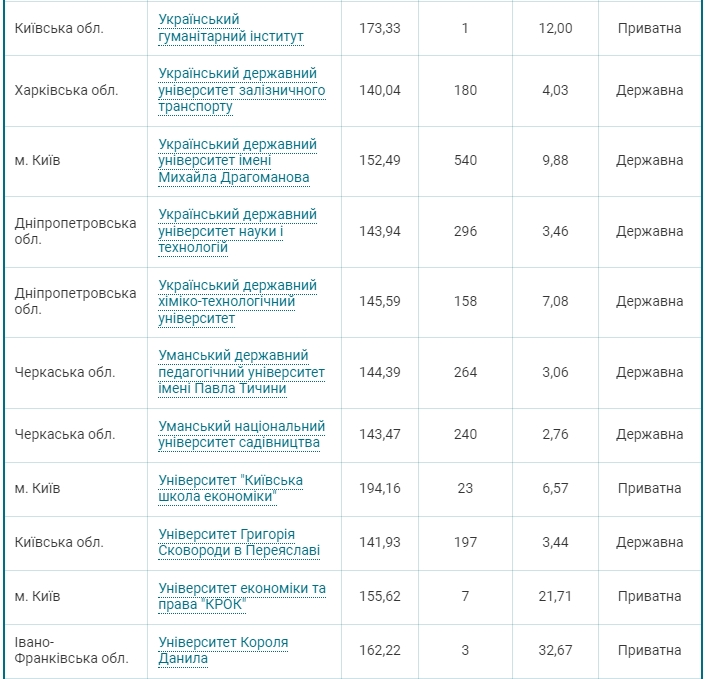Click the competition value 32,67
Screen dimensions: 705x679
tap(555, 650)
